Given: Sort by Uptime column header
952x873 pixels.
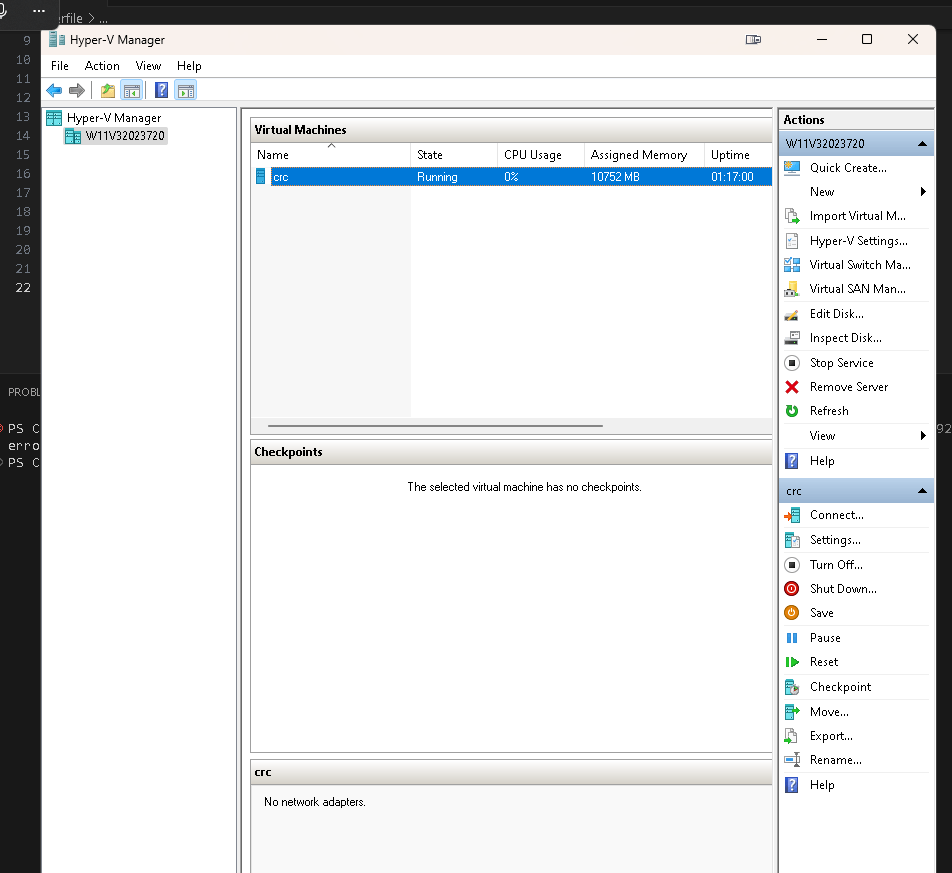Looking at the screenshot, I should [x=738, y=155].
